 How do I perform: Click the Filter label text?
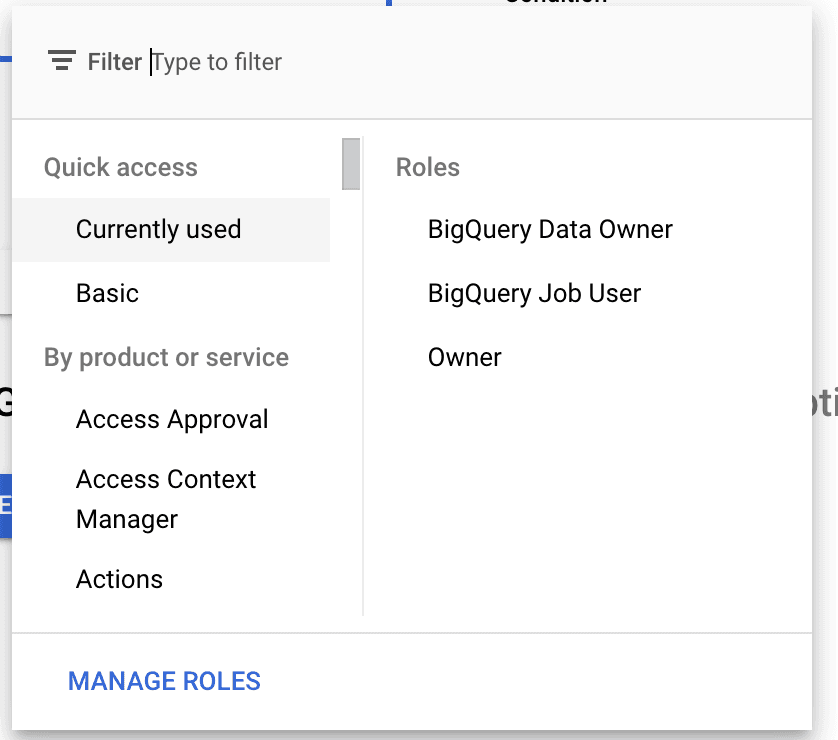point(115,62)
